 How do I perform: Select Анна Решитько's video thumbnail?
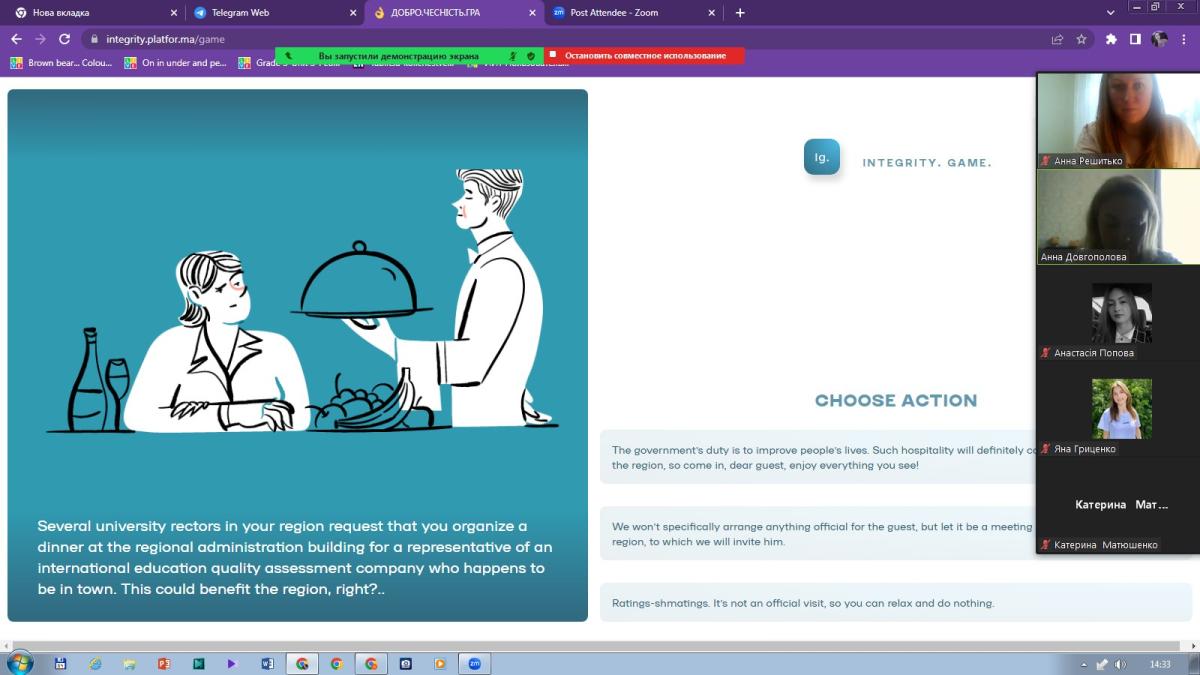[x=1118, y=120]
